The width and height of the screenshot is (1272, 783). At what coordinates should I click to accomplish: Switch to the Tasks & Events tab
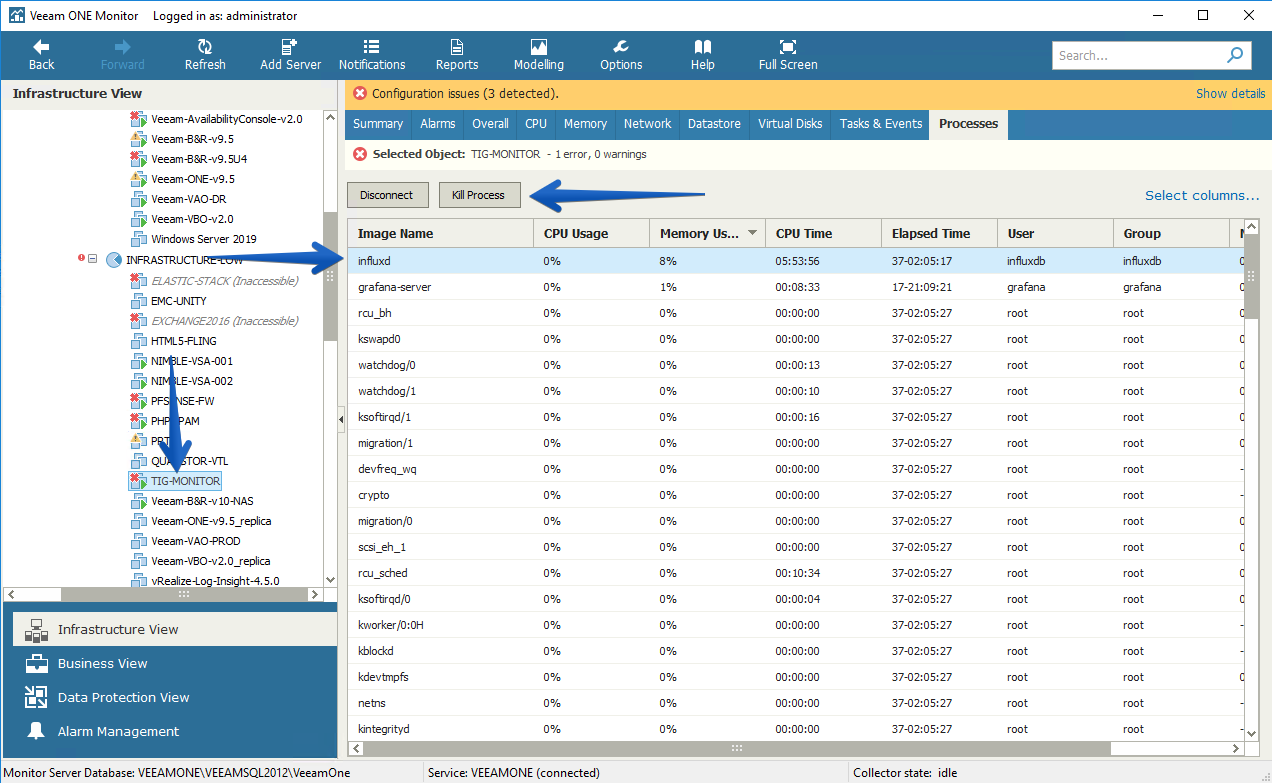[881, 124]
